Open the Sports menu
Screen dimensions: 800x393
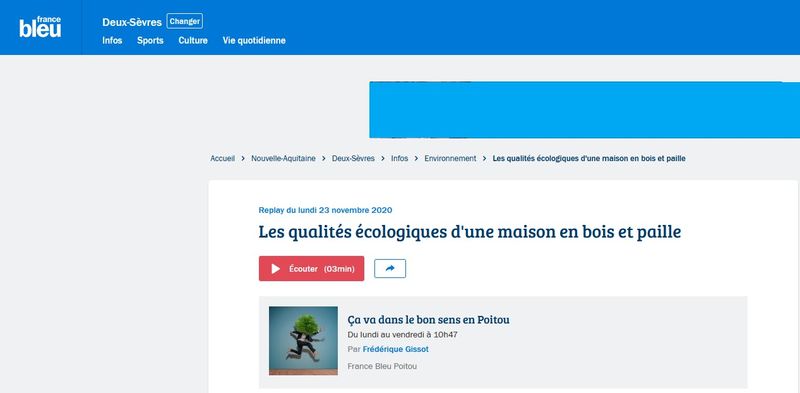(150, 40)
